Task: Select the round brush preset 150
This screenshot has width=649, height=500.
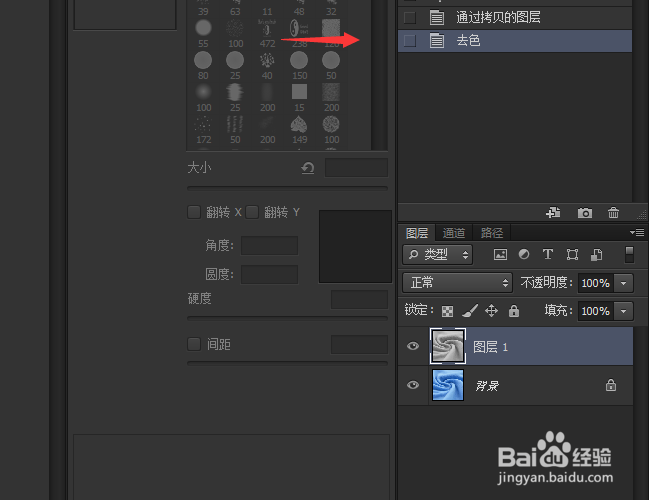Action: click(299, 60)
